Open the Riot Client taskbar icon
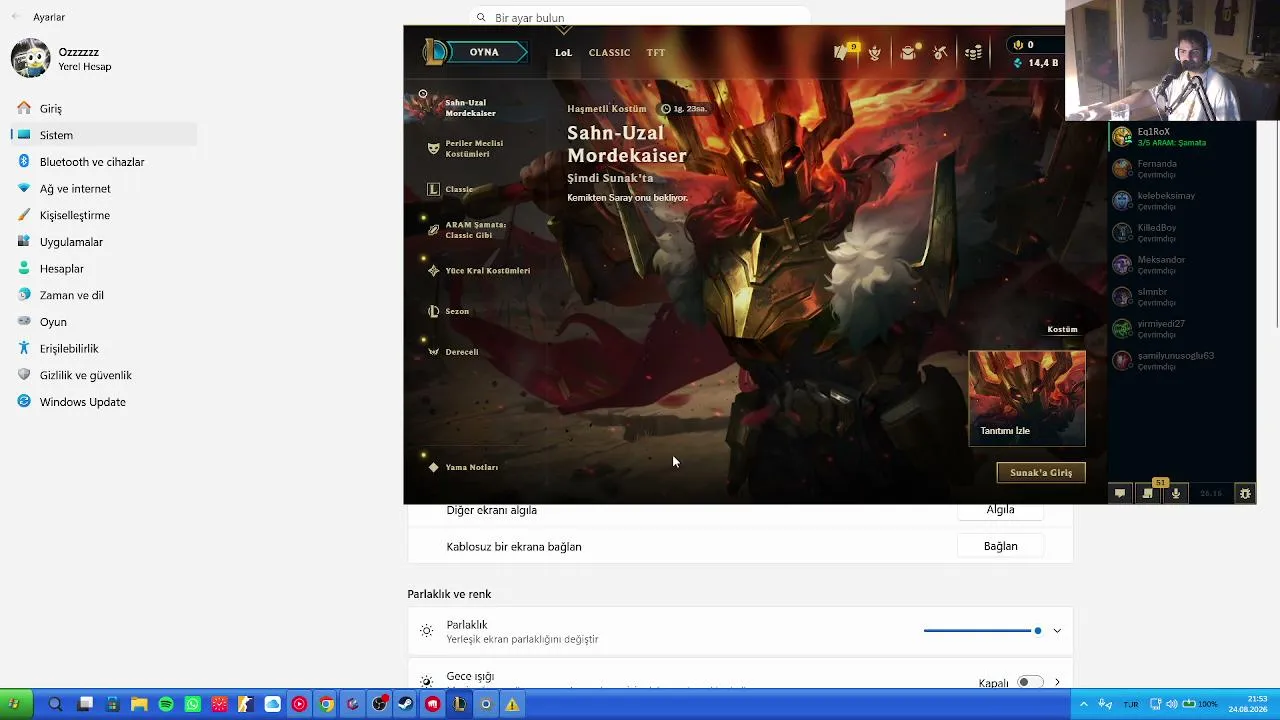 (432, 704)
